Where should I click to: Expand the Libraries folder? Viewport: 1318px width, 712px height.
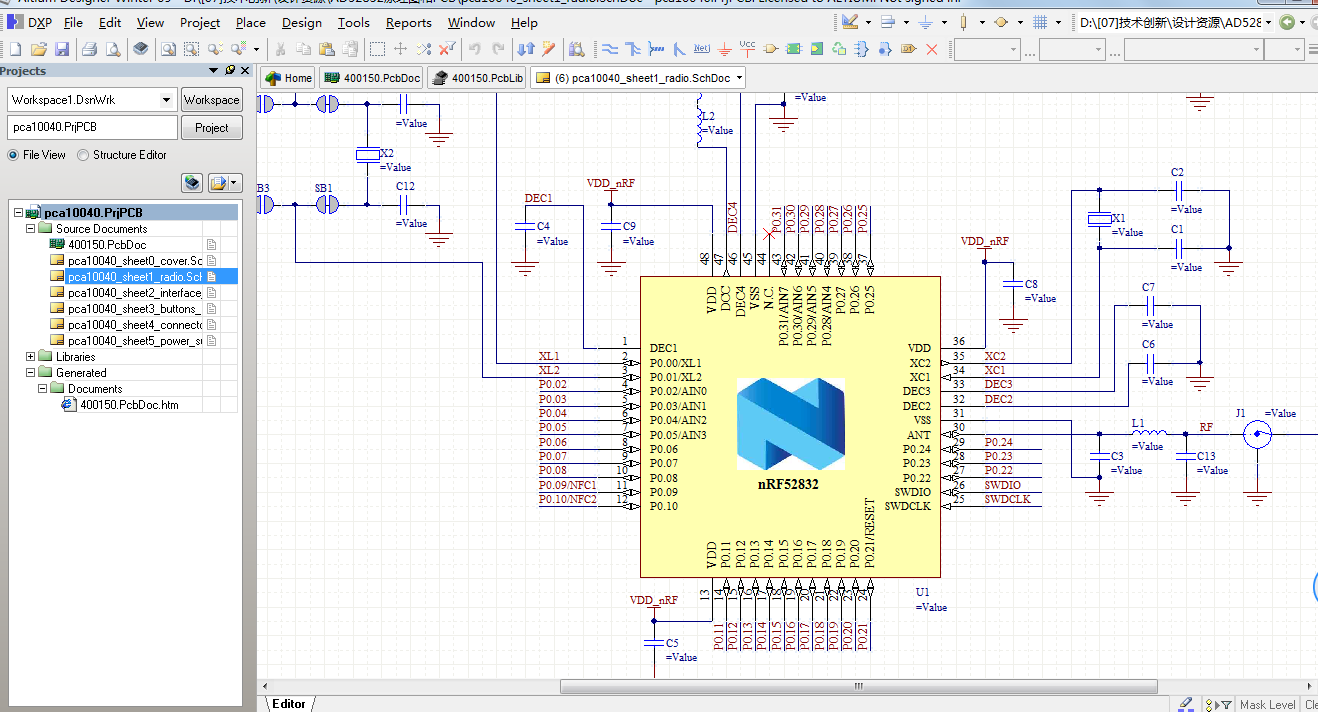coord(30,357)
